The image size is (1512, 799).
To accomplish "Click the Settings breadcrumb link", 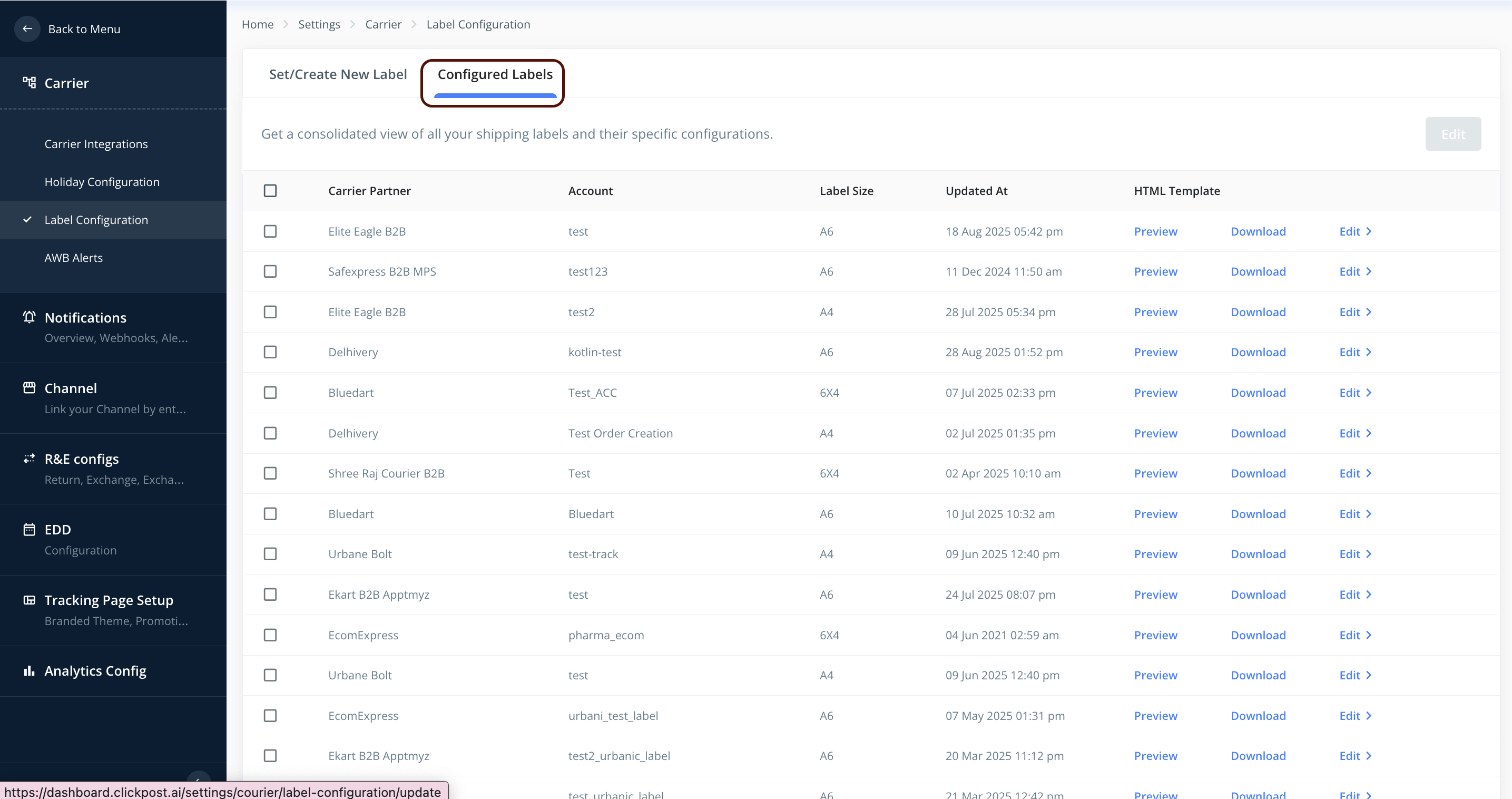I will [319, 24].
